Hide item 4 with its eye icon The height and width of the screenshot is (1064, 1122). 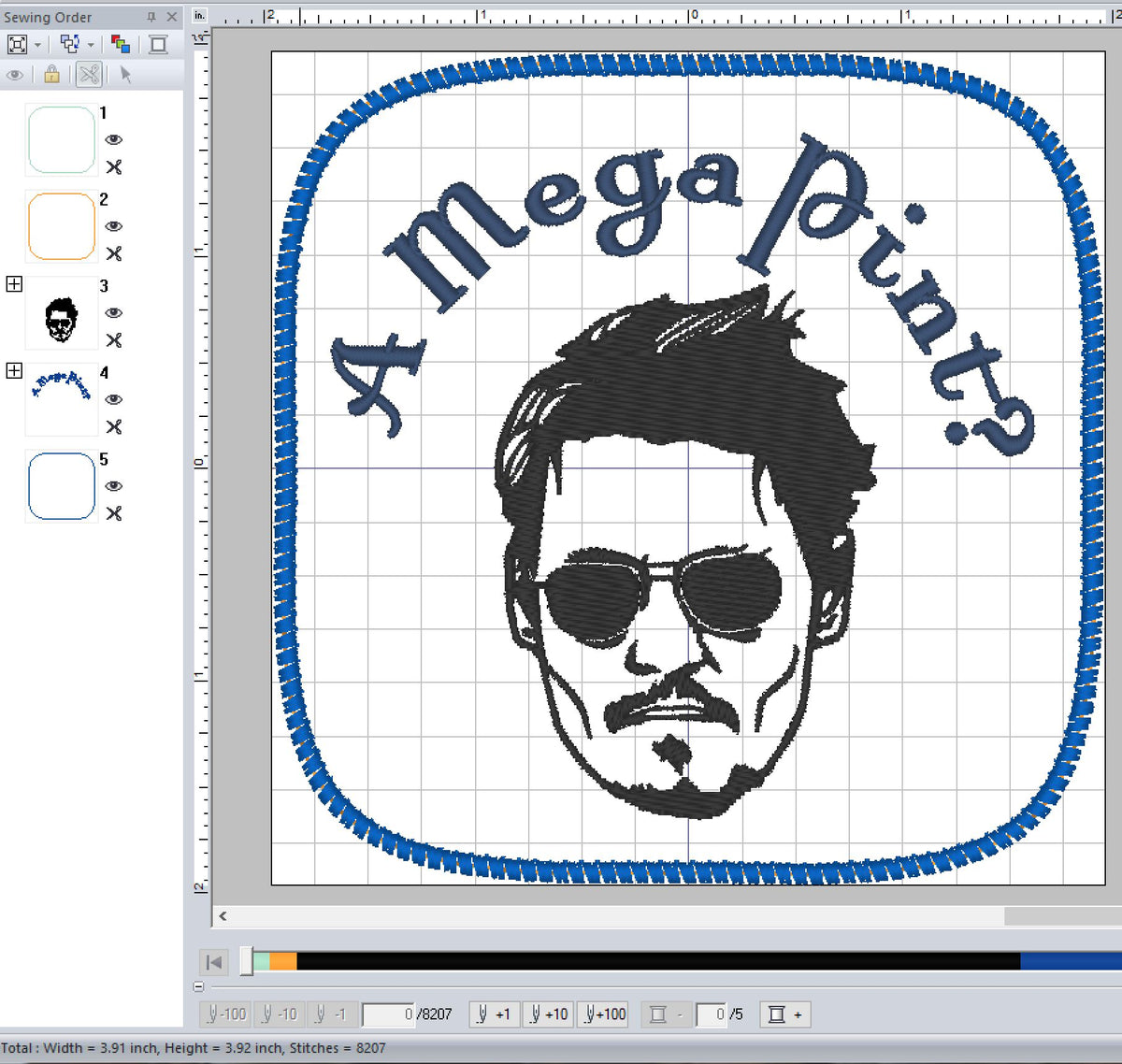(114, 399)
